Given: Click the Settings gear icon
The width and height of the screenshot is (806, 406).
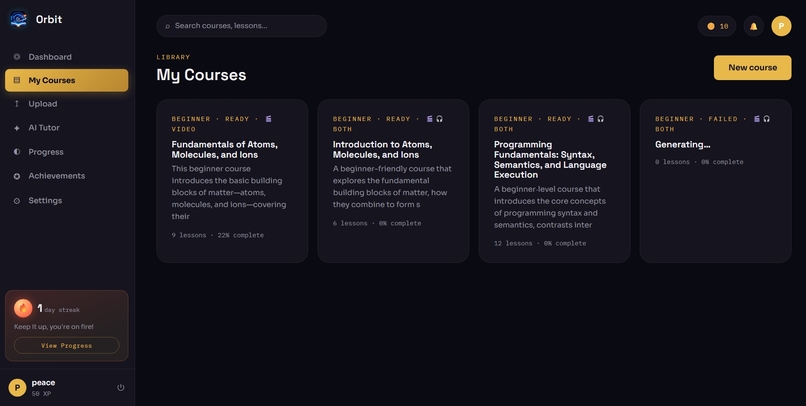Looking at the screenshot, I should coord(17,200).
